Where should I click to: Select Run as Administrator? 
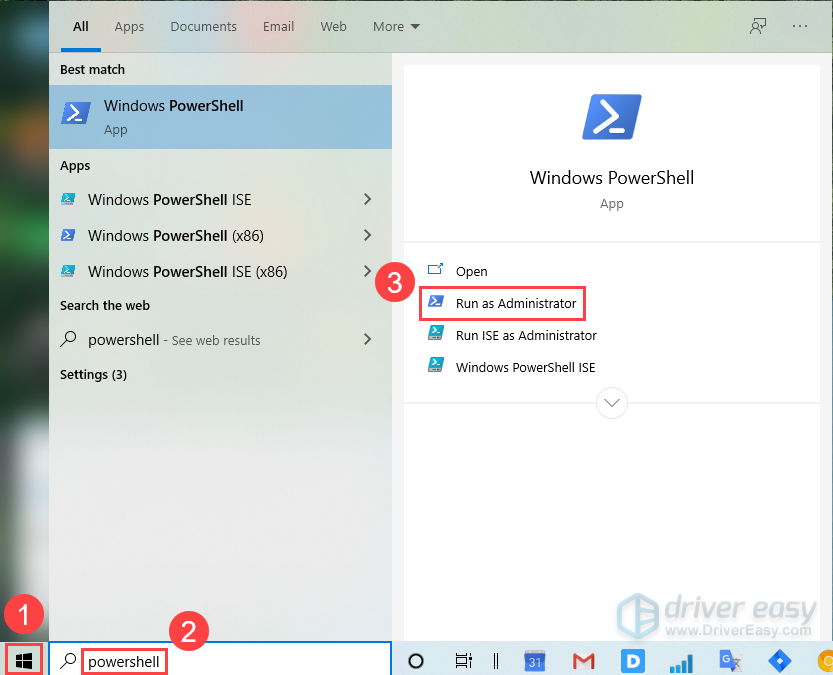(515, 303)
